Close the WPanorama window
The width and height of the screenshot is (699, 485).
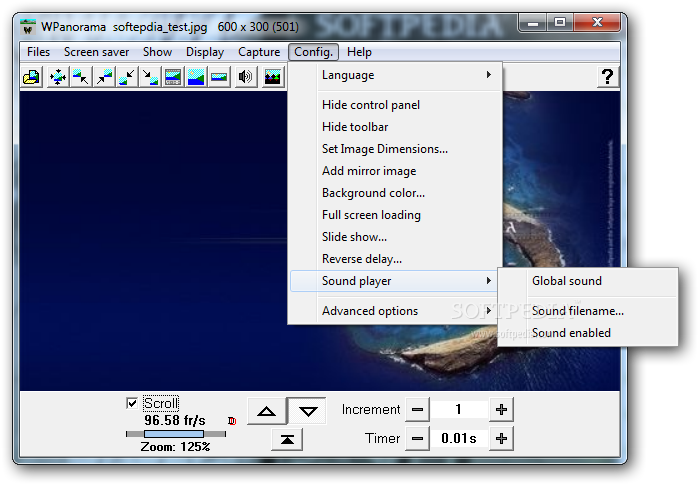(x=597, y=23)
